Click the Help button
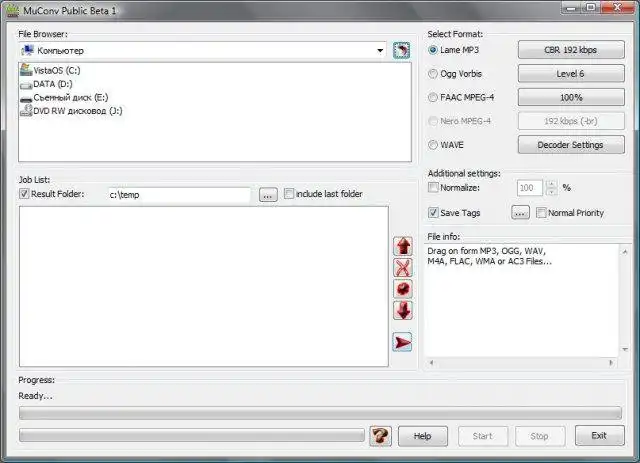 point(423,436)
